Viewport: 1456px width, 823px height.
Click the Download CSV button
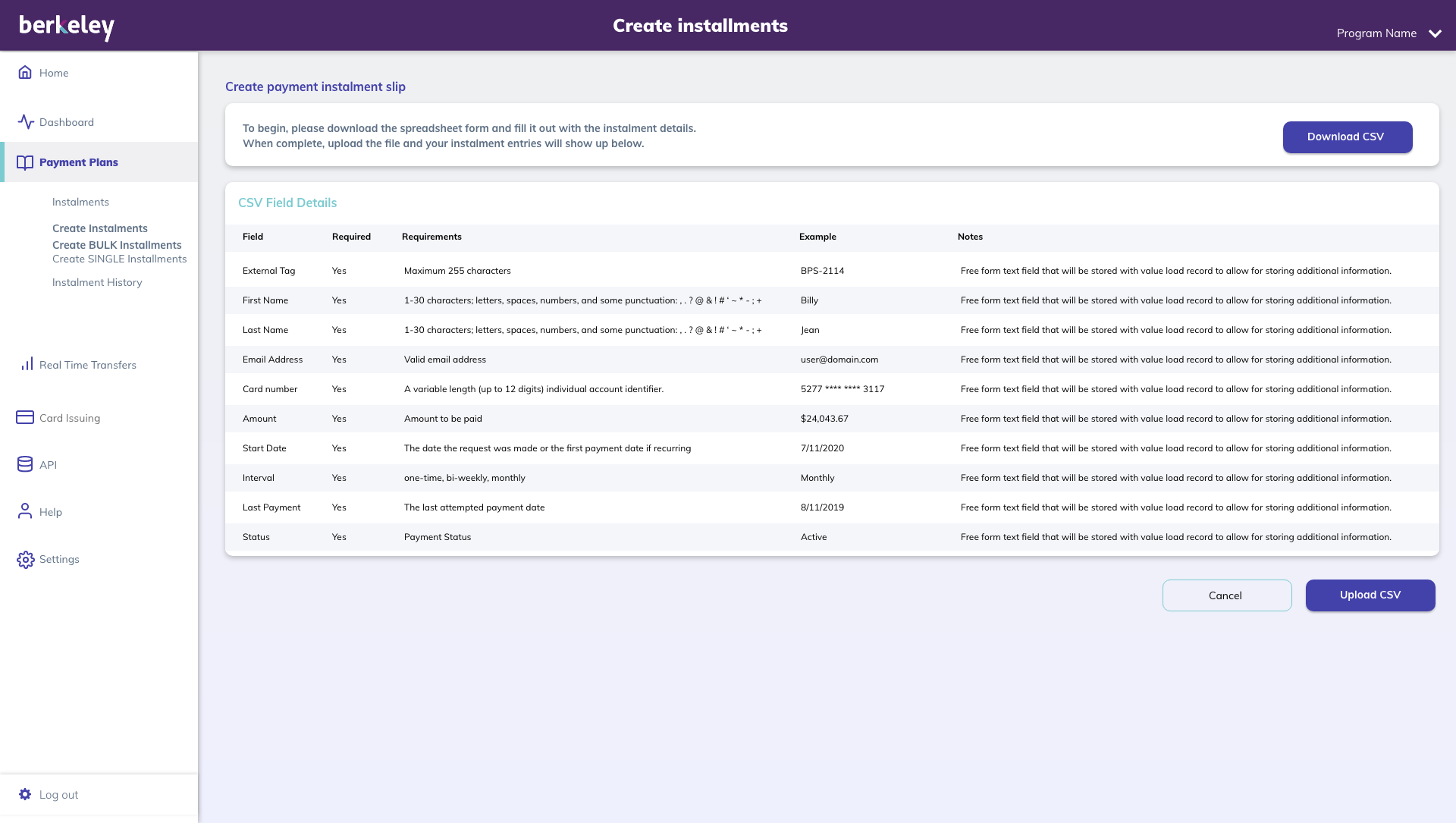point(1347,137)
